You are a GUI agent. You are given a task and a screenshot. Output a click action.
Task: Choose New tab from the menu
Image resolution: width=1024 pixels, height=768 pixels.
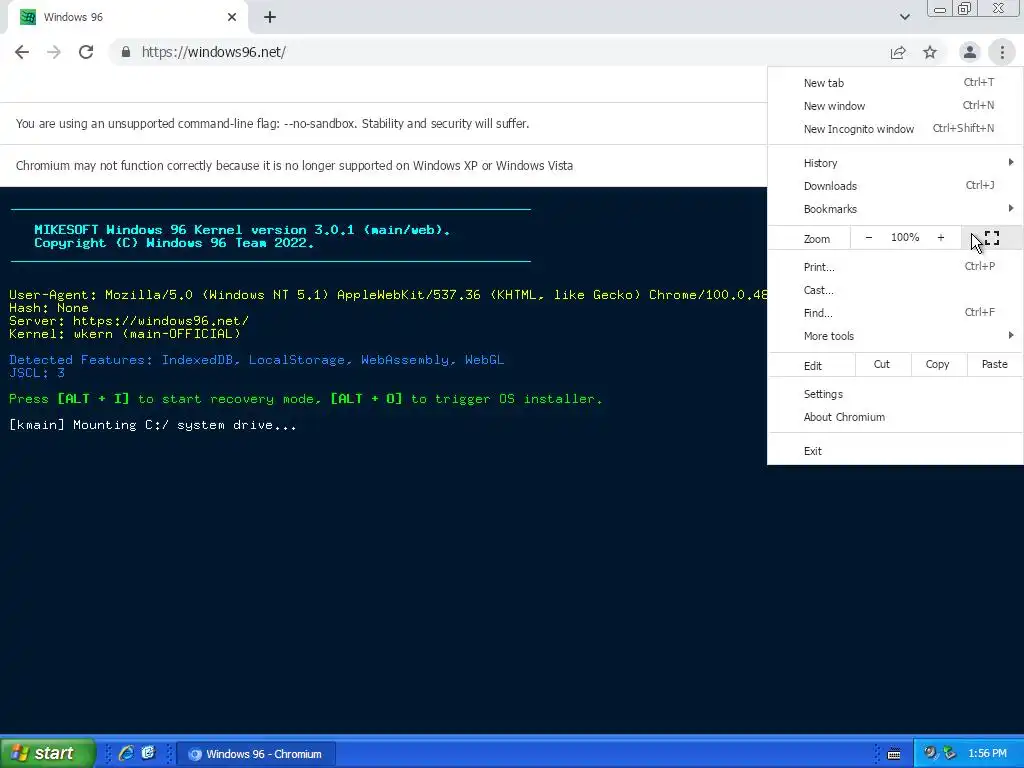[895, 83]
